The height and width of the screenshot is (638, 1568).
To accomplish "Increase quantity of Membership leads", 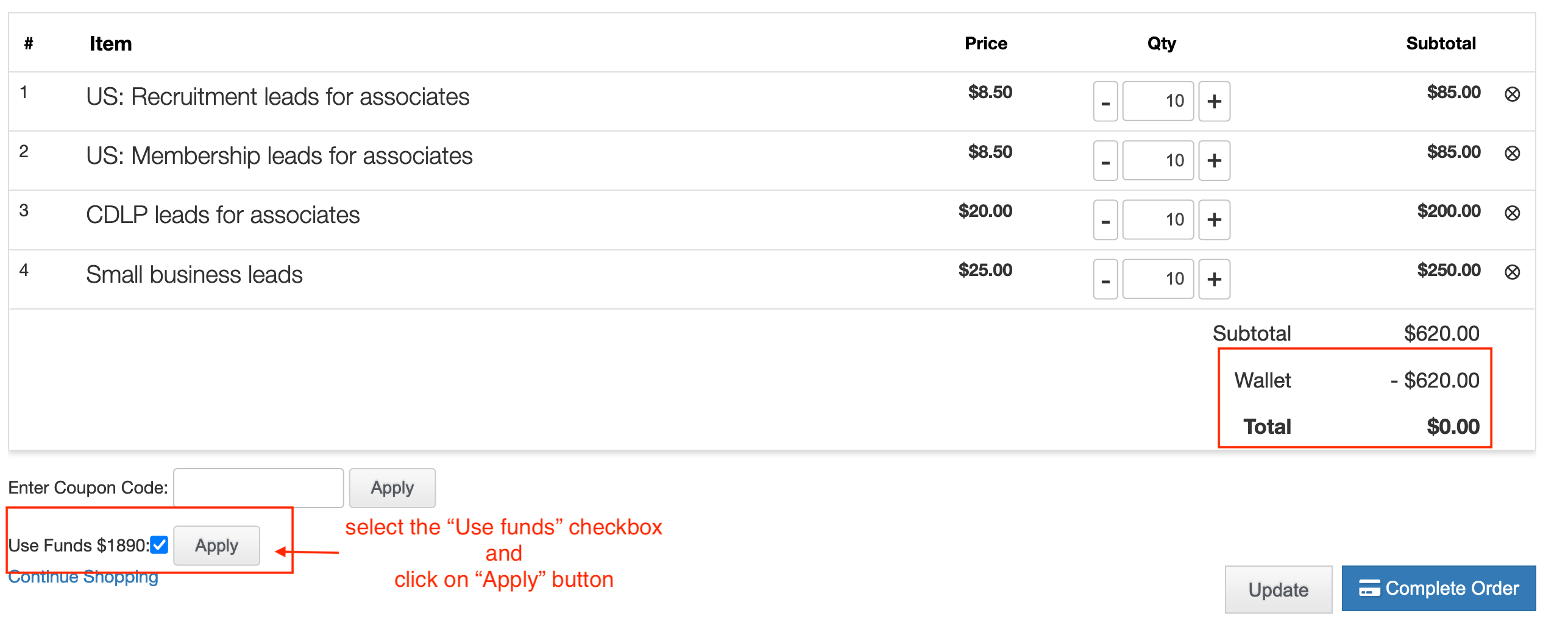I will point(1214,160).
